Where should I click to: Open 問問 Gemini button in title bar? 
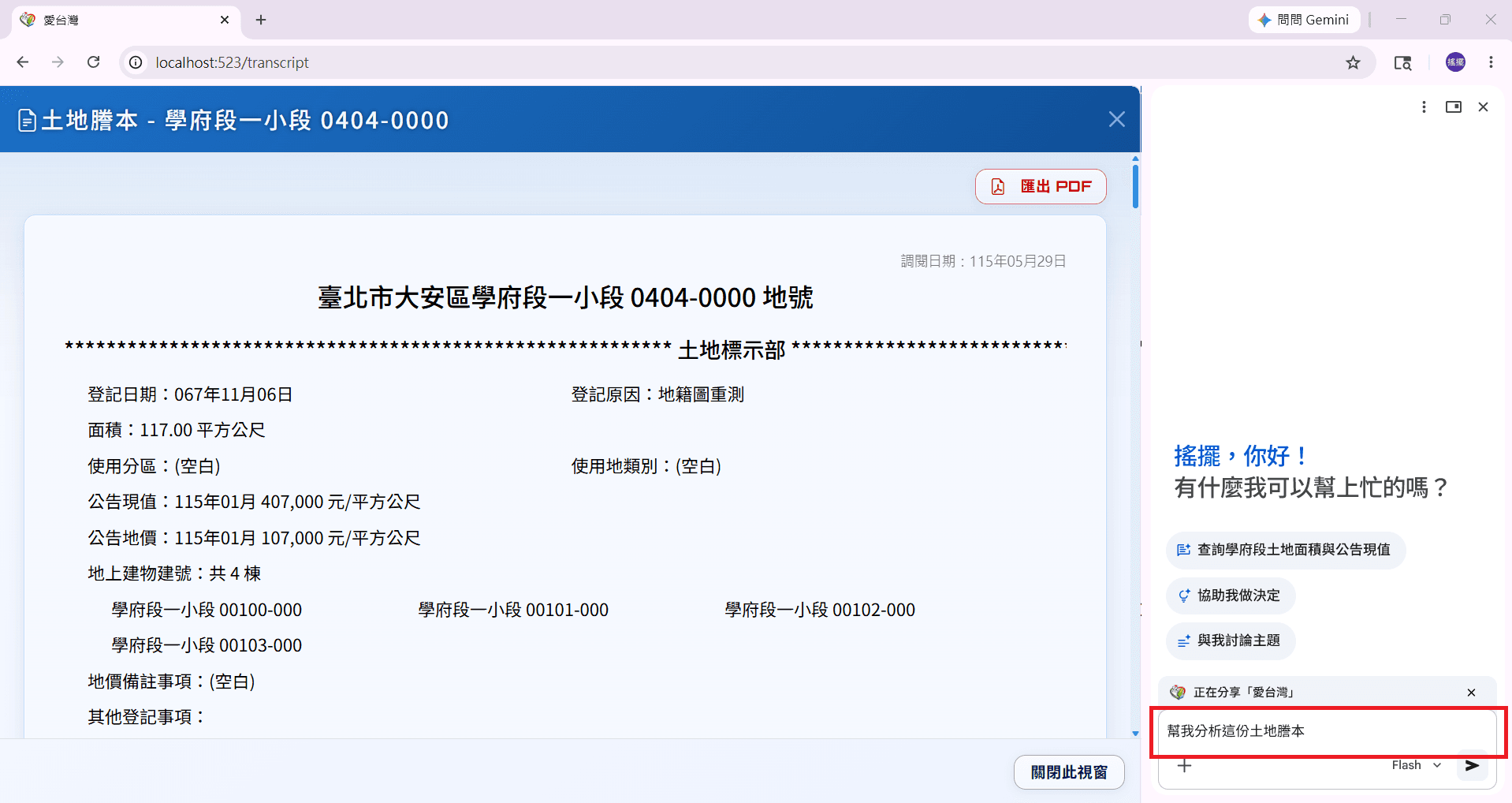[x=1304, y=20]
